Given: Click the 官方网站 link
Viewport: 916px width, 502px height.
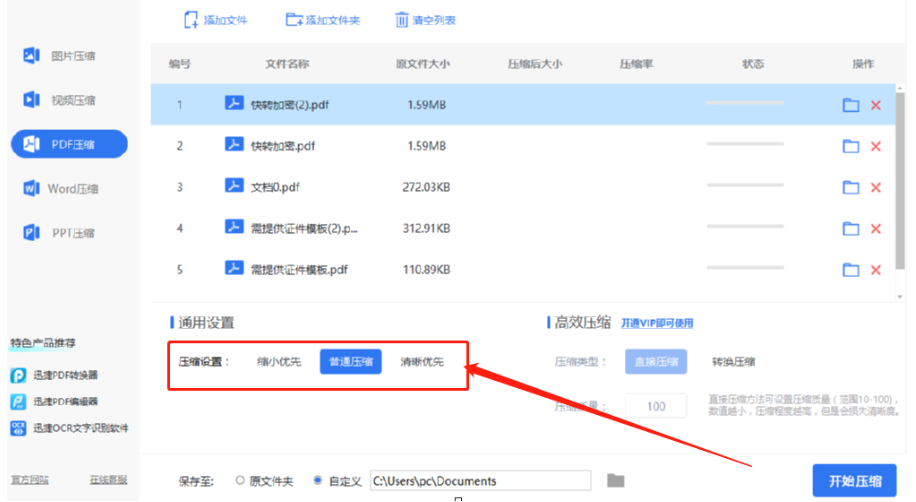Looking at the screenshot, I should pos(30,480).
